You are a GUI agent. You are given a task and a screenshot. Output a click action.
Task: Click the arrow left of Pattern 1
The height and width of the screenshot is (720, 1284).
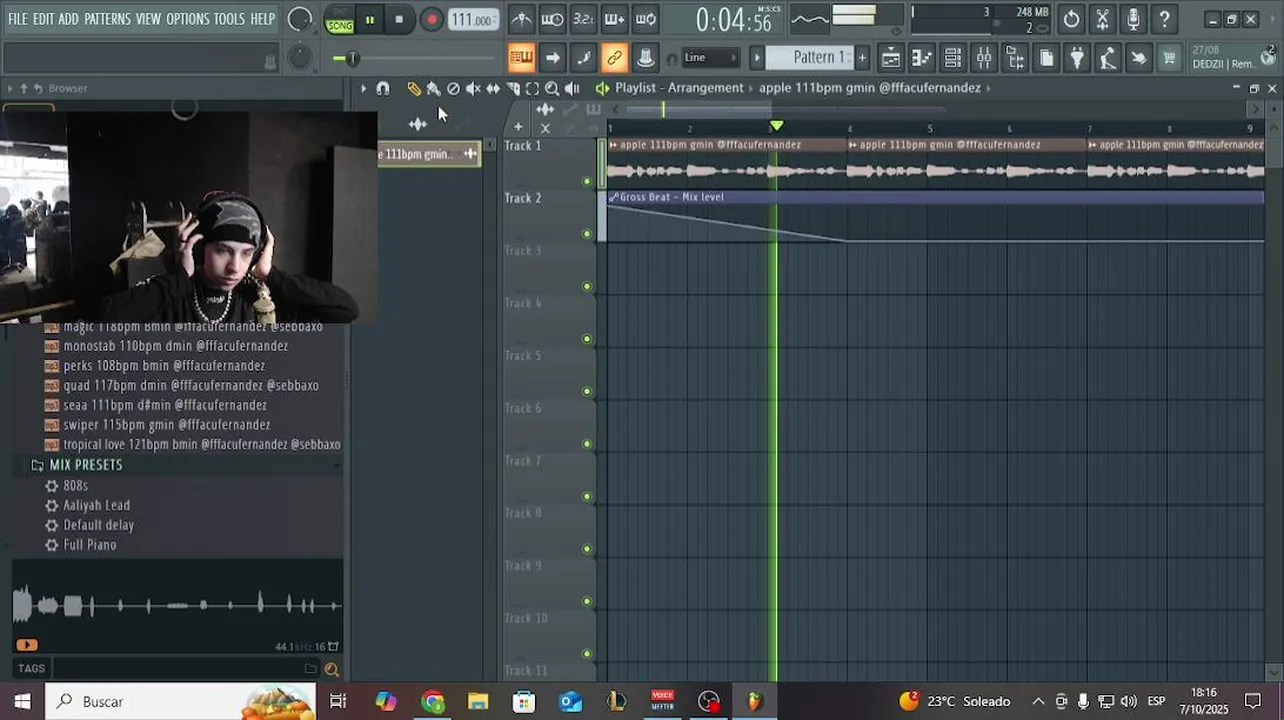[757, 58]
